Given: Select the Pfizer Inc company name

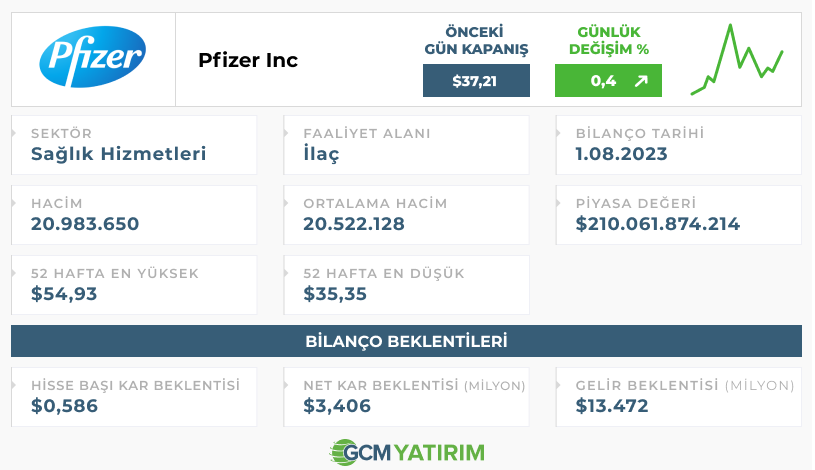Looking at the screenshot, I should [248, 60].
